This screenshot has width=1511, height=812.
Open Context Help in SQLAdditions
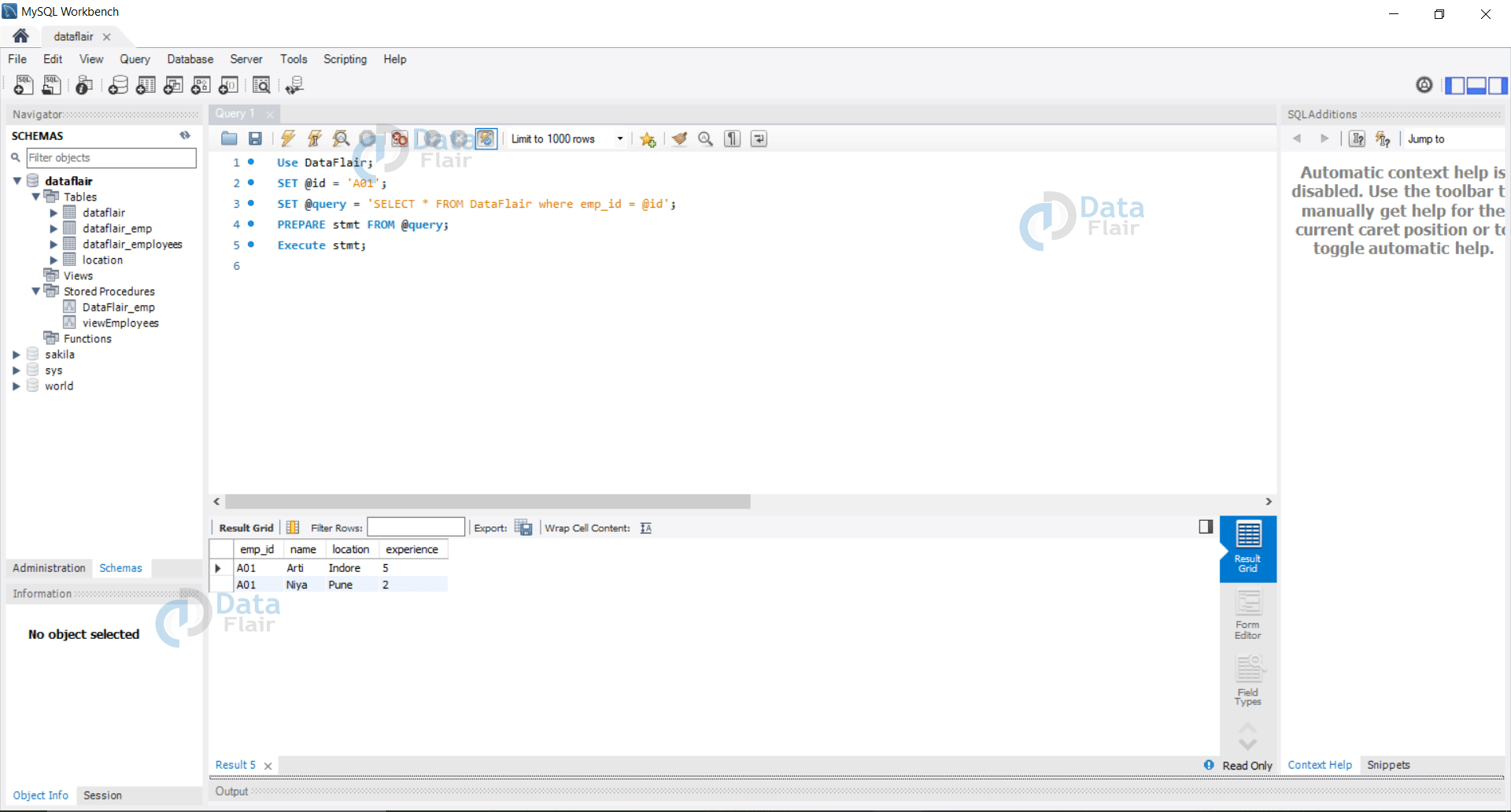click(x=1319, y=764)
